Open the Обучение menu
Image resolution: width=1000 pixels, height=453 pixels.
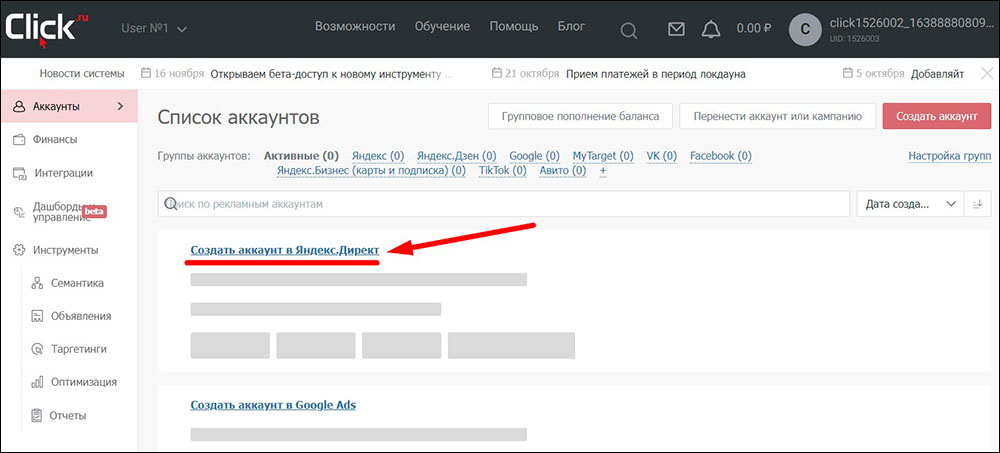coord(442,27)
